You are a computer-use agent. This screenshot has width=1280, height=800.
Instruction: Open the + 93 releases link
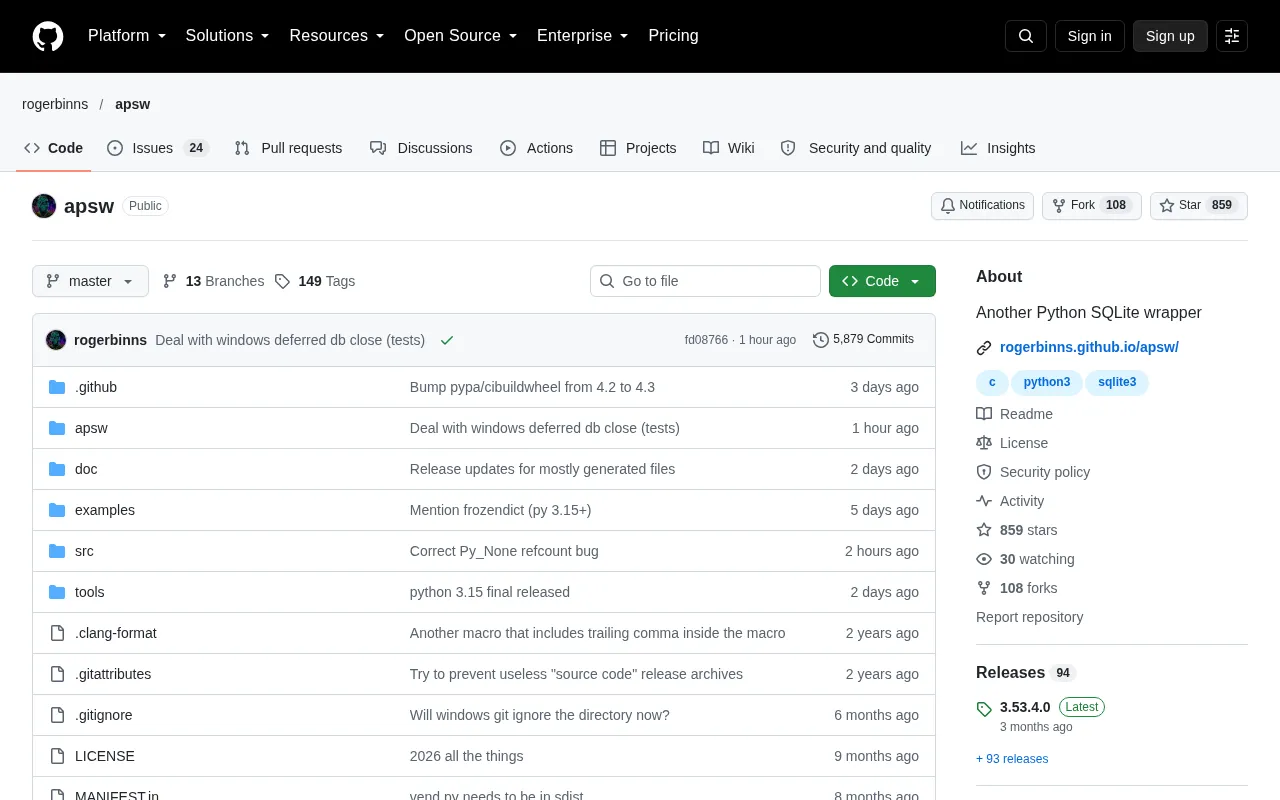1012,759
